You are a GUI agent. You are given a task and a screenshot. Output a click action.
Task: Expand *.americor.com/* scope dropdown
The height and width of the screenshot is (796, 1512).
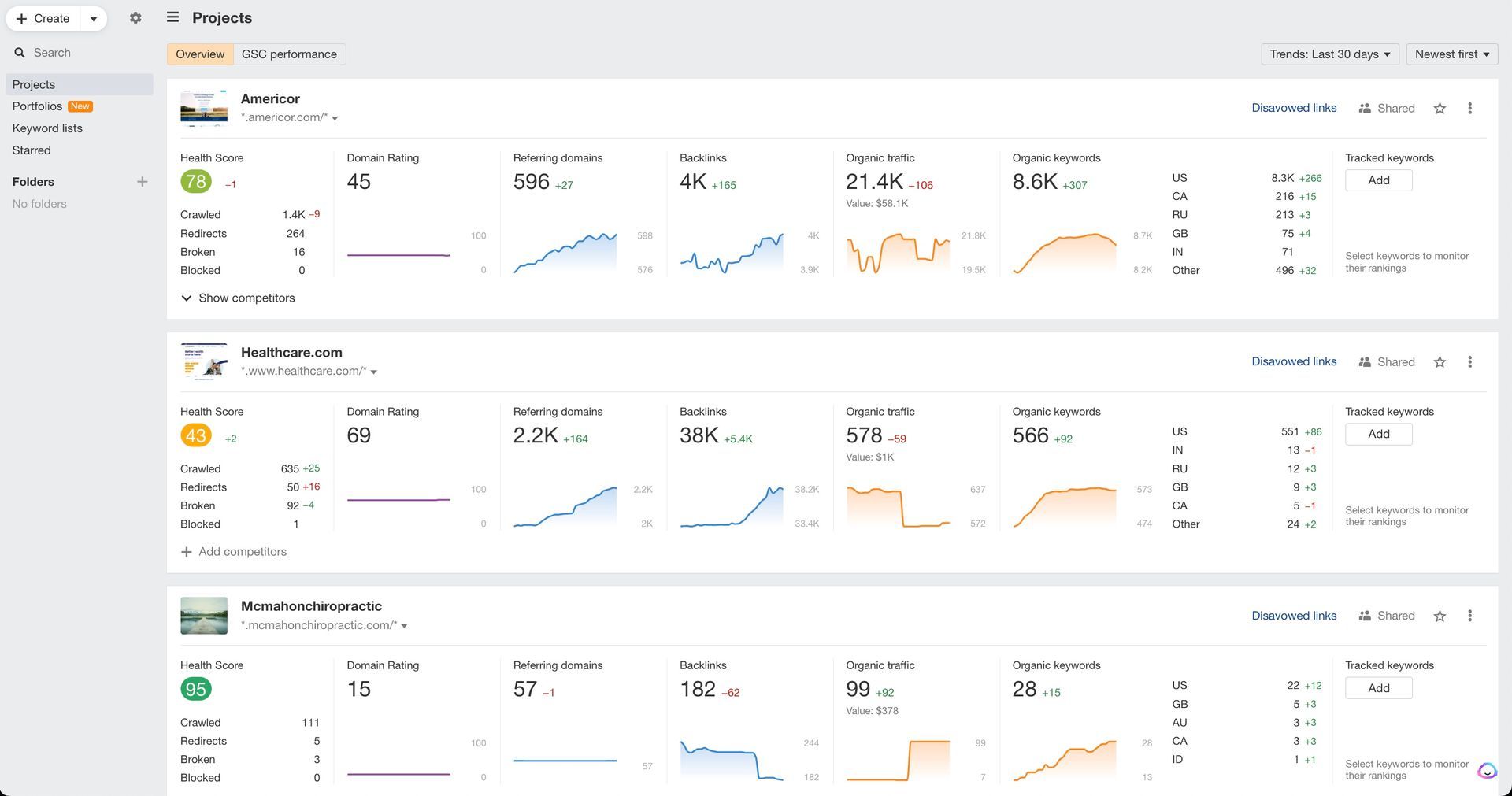[335, 118]
